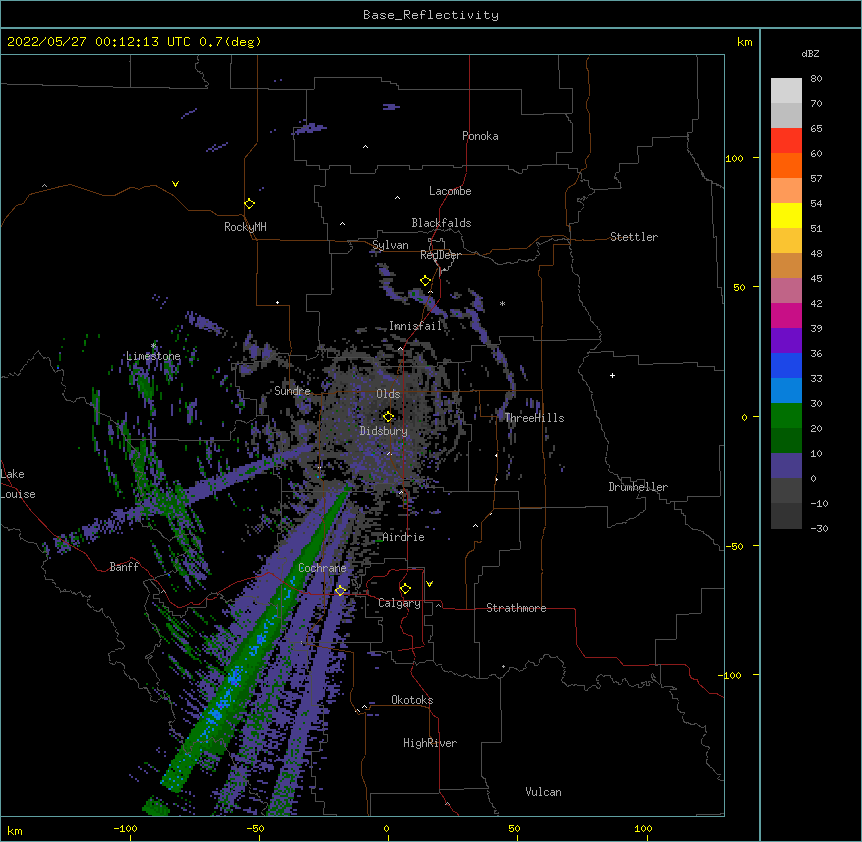Click the Banff label
This screenshot has width=862, height=842.
[x=124, y=567]
